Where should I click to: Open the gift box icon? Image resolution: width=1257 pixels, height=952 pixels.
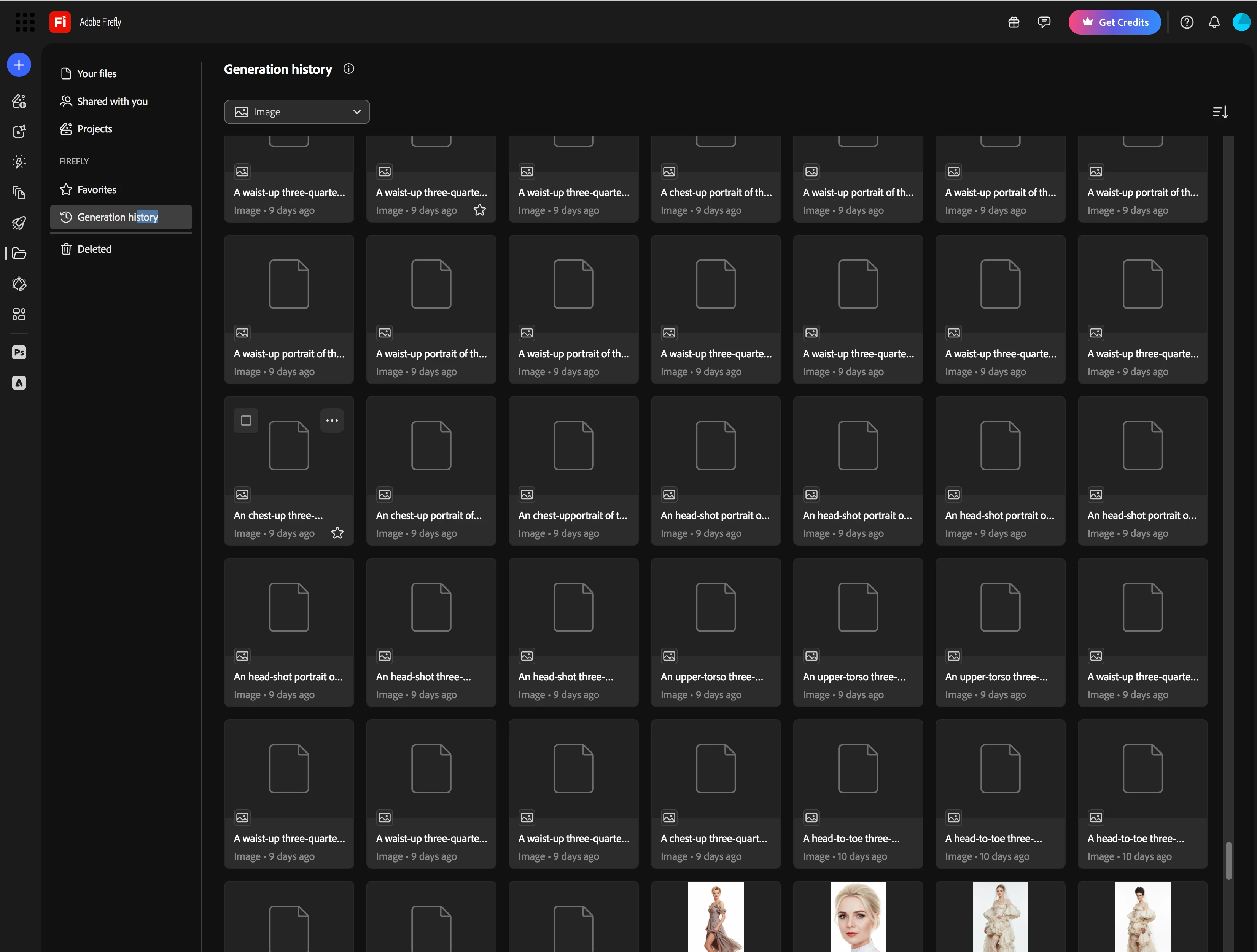tap(1014, 22)
